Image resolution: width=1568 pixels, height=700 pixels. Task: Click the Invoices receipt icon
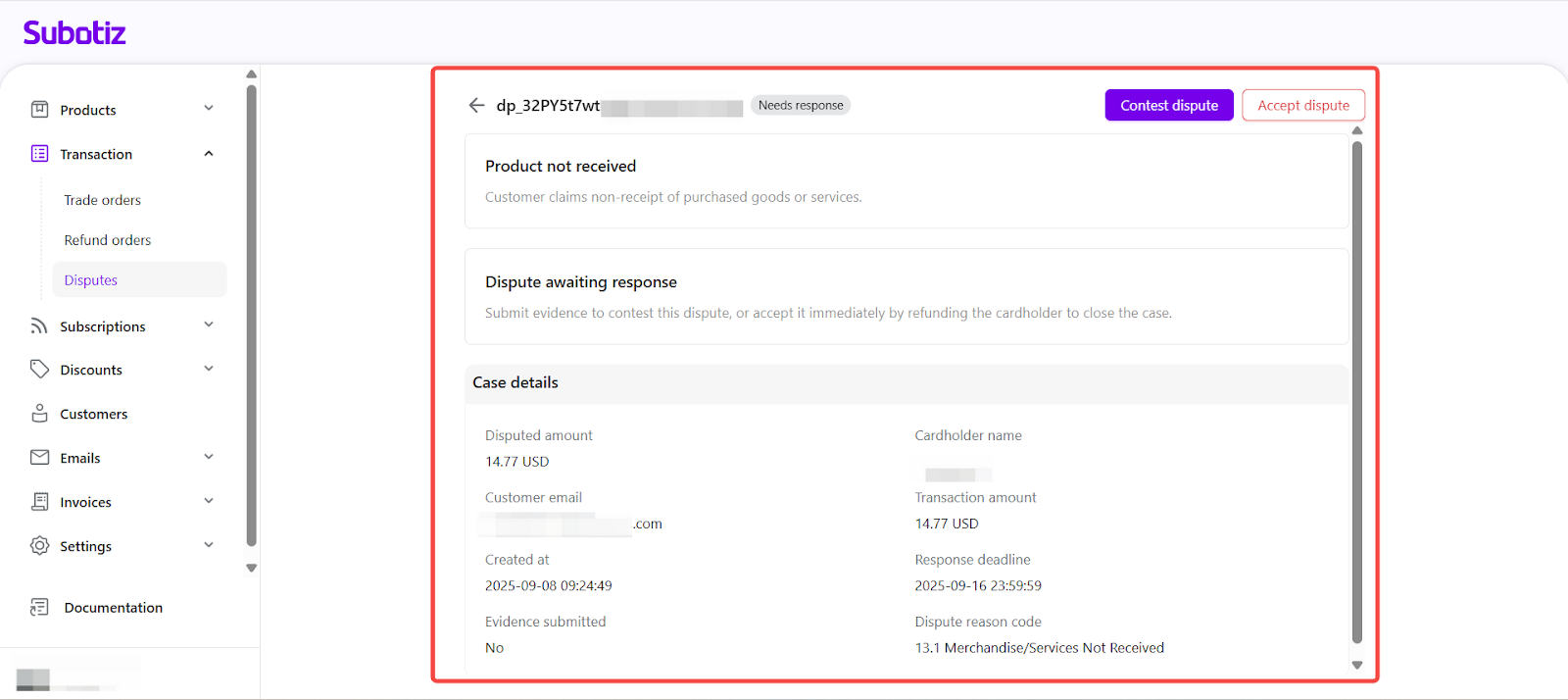pyautogui.click(x=39, y=501)
